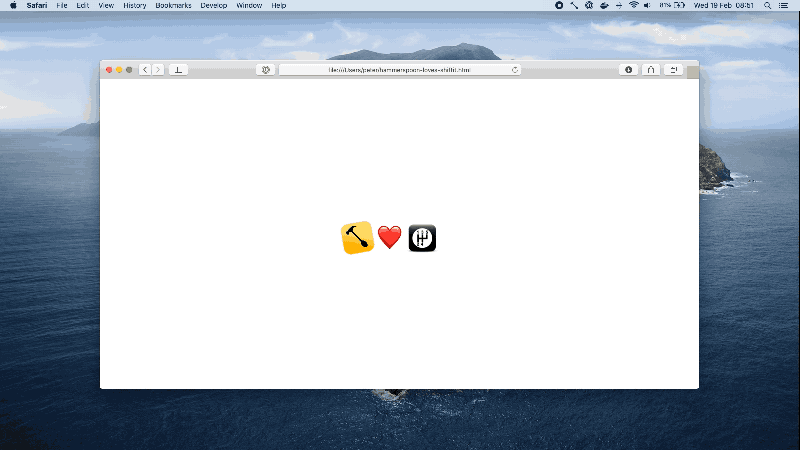Go back using Safari's back arrow
This screenshot has height=450, width=800.
[x=145, y=70]
